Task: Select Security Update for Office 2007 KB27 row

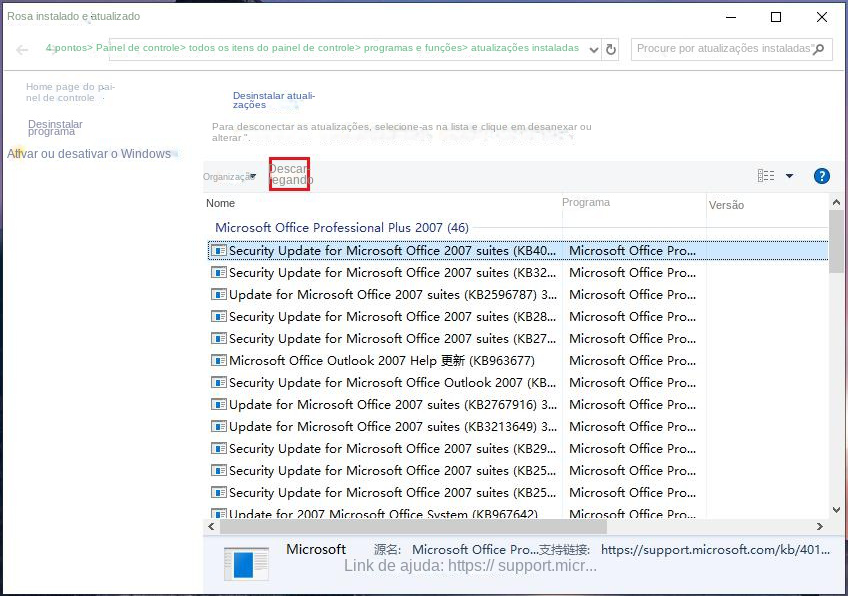Action: pos(518,339)
